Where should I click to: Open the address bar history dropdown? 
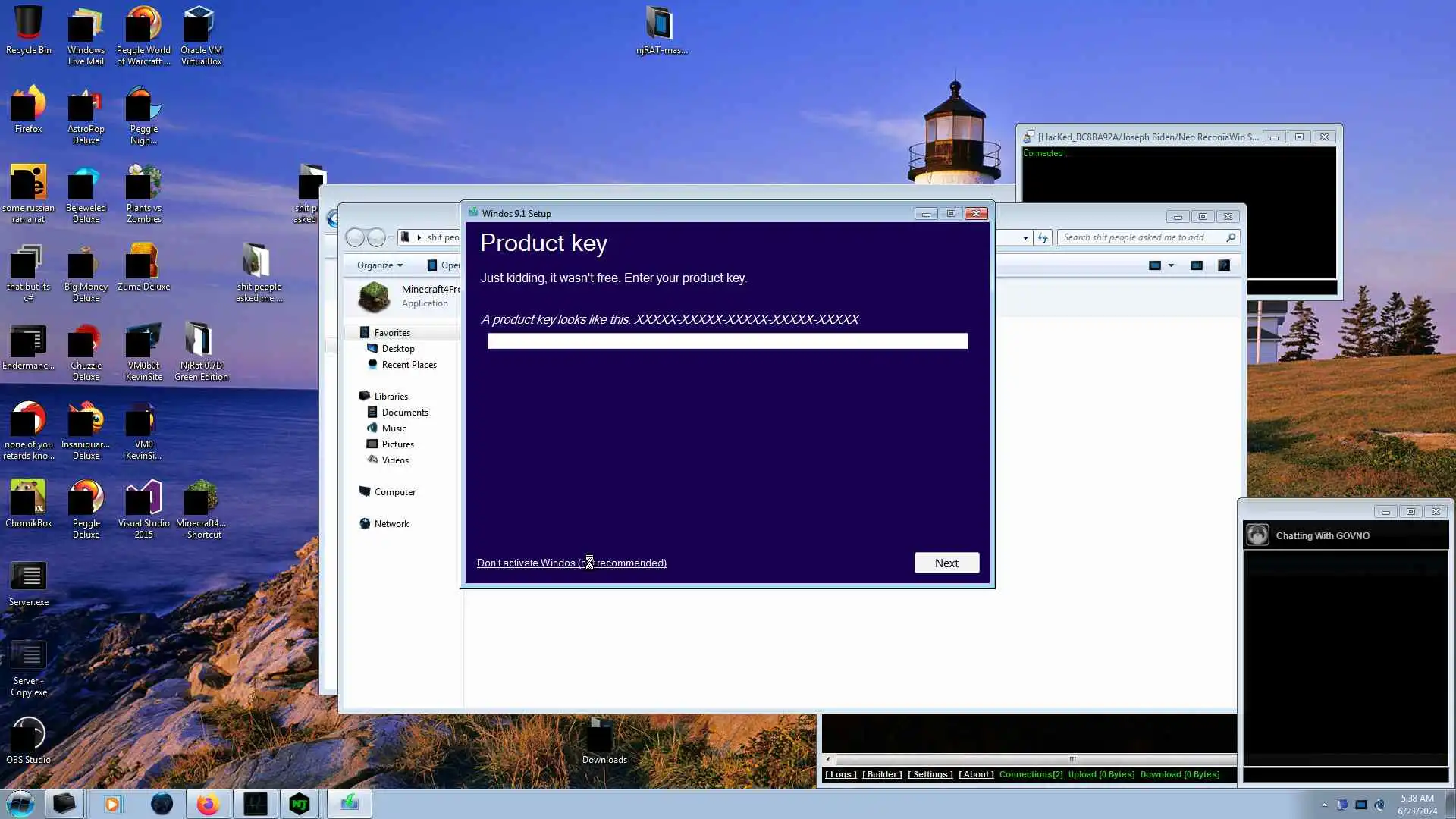tap(1025, 237)
